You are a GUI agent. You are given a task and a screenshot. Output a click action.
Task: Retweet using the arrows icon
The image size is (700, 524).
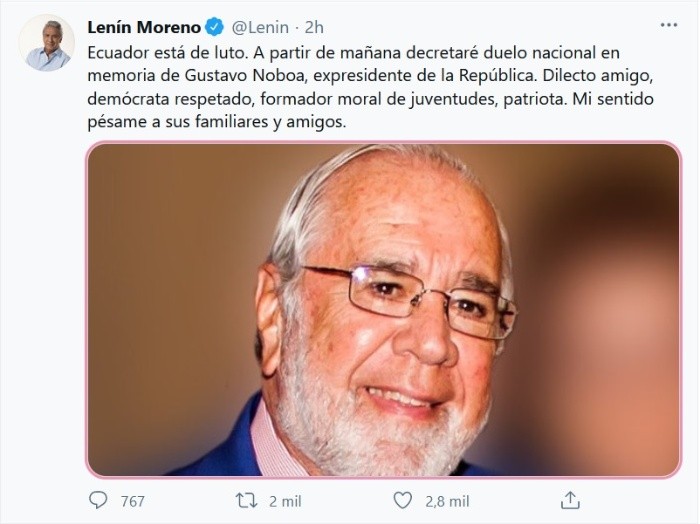246,499
